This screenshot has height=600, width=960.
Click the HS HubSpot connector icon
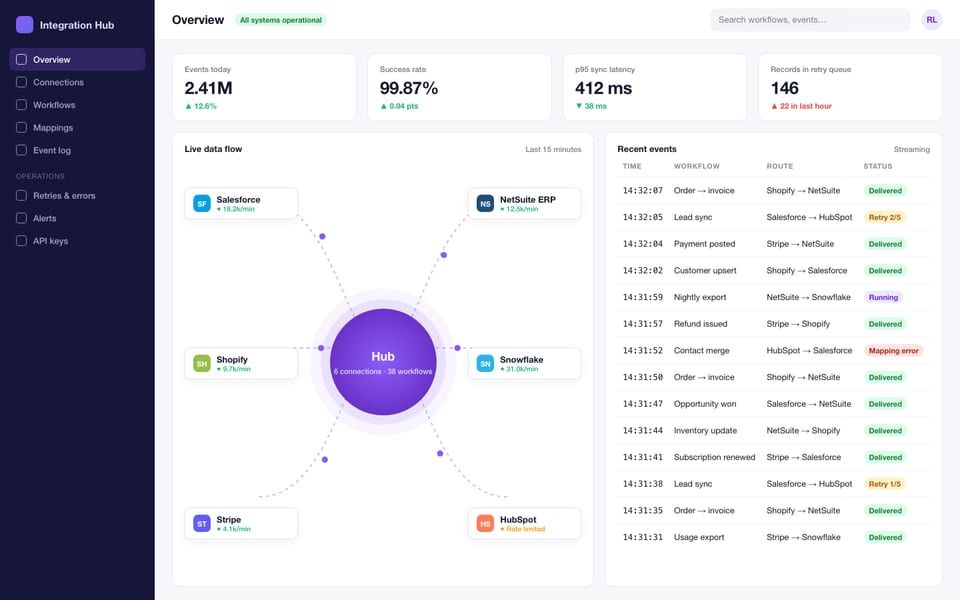(486, 523)
